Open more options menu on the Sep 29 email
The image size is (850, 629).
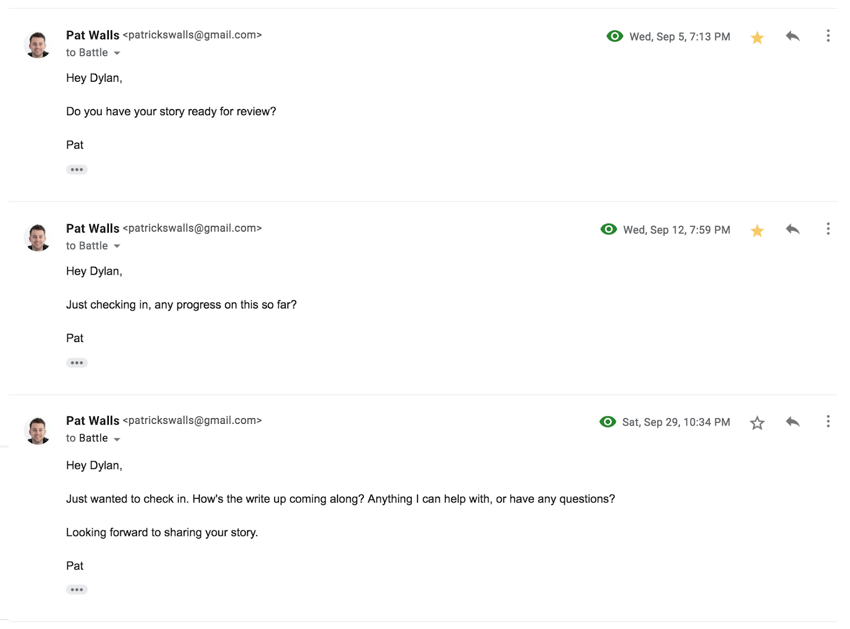(x=828, y=421)
